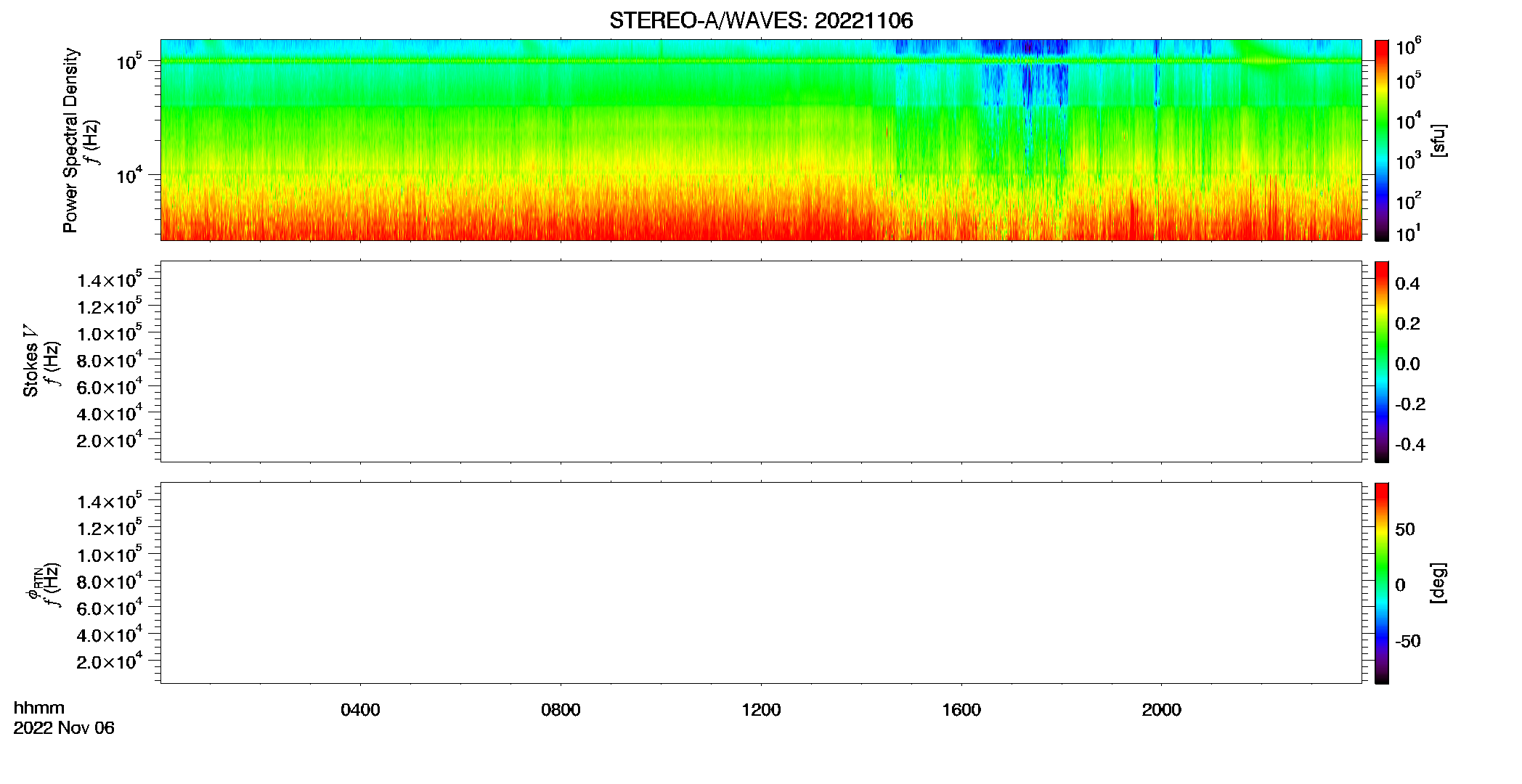Click the phi RTN degree color bar
The height and width of the screenshot is (784, 1522).
click(1381, 583)
